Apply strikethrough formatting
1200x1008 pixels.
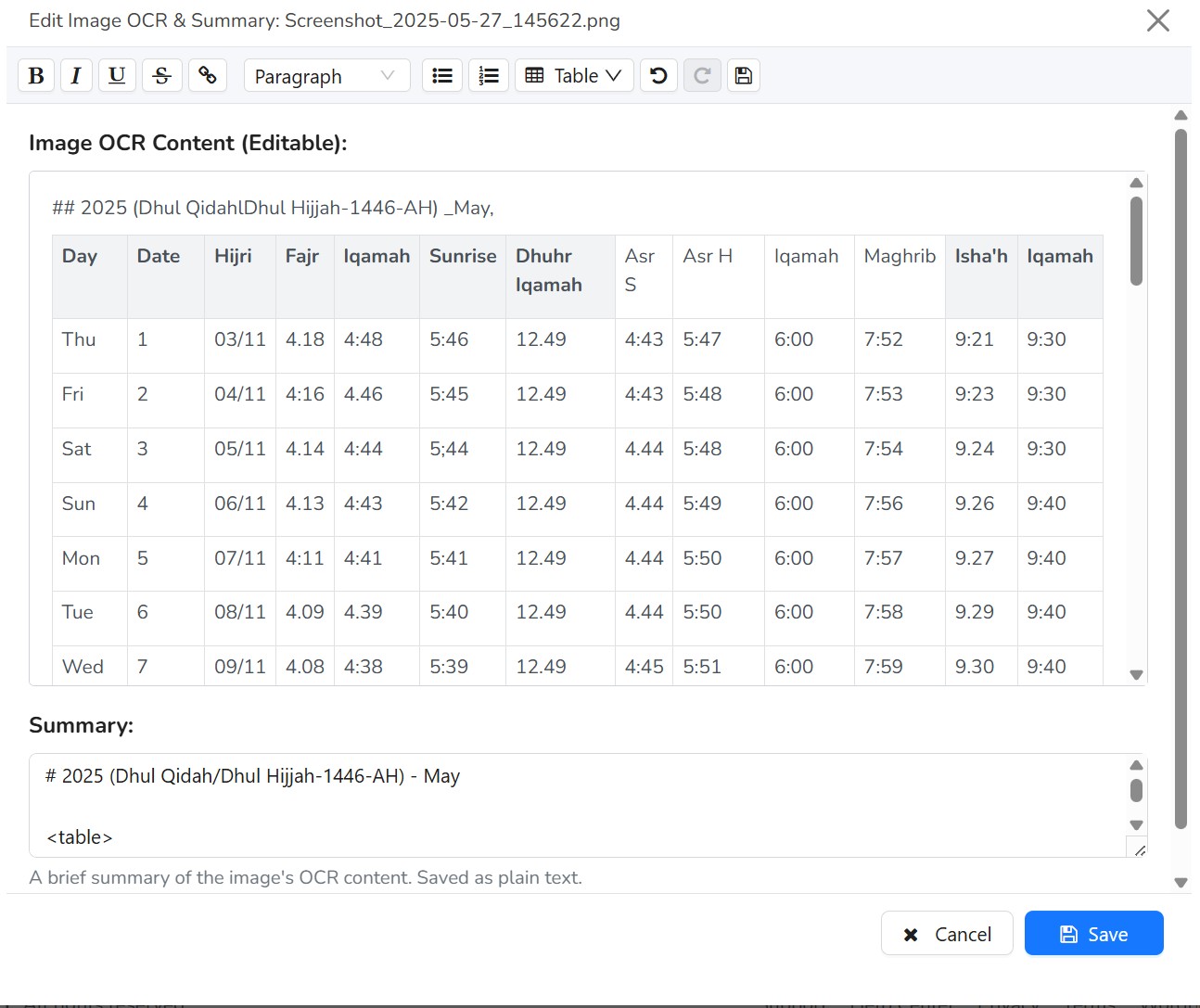161,76
